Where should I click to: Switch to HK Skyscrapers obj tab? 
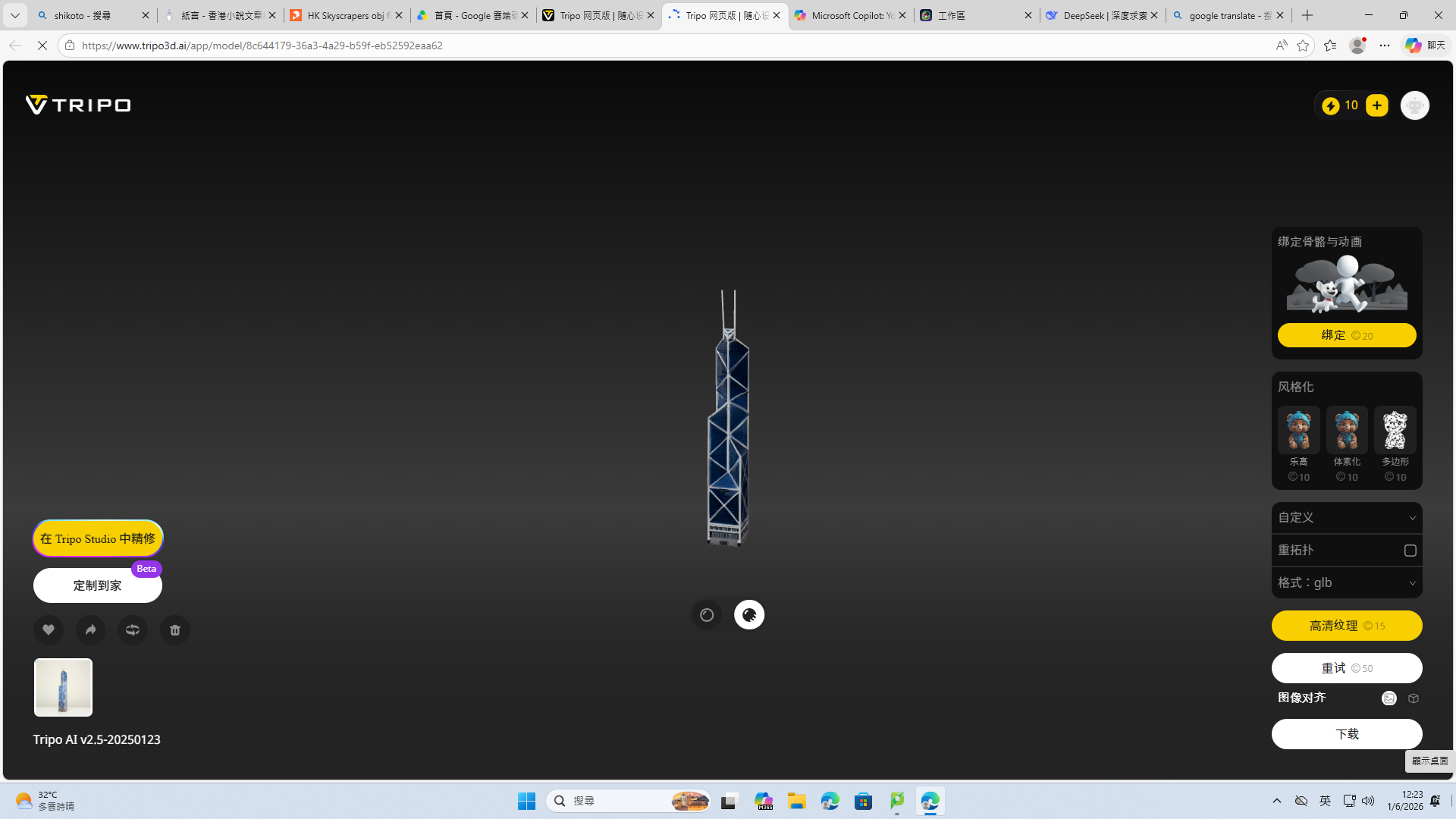(x=347, y=15)
